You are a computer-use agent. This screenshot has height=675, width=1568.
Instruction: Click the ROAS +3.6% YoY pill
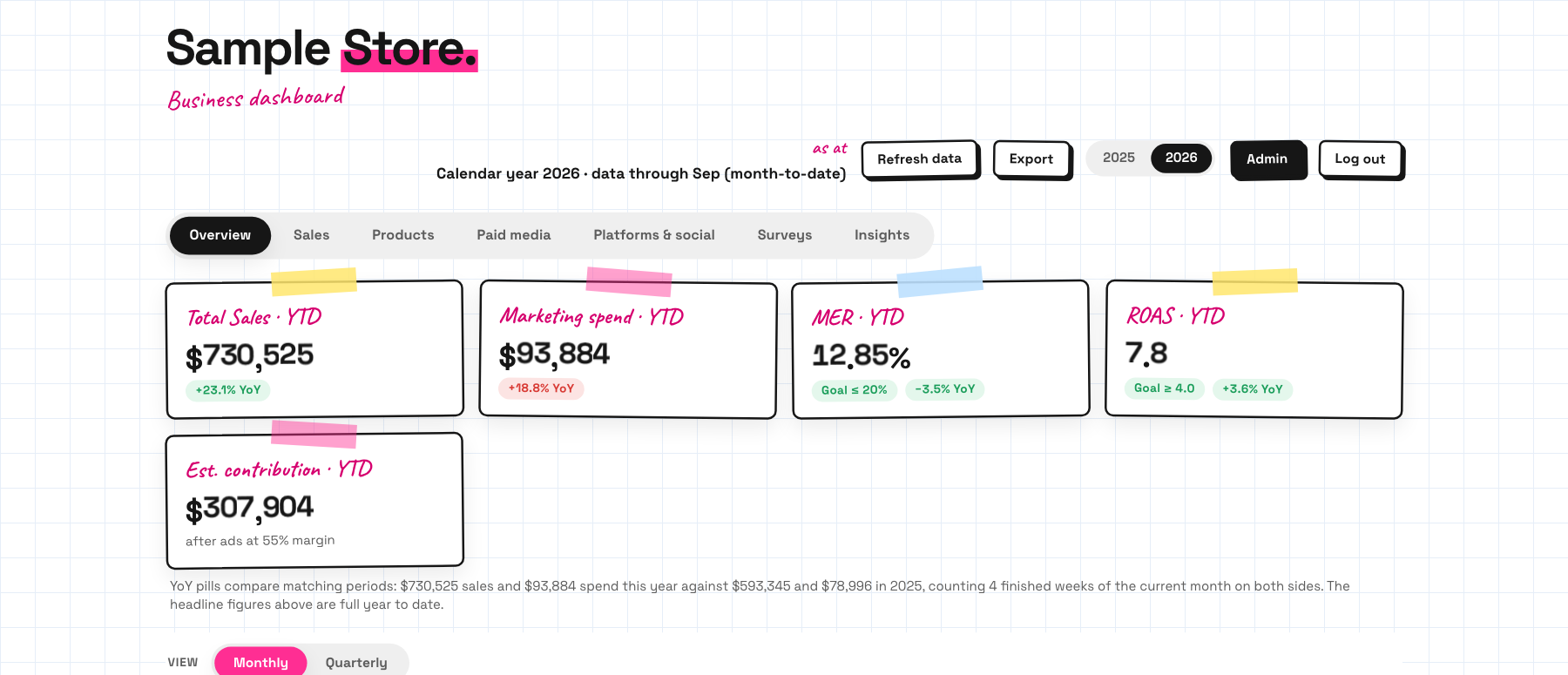1252,389
